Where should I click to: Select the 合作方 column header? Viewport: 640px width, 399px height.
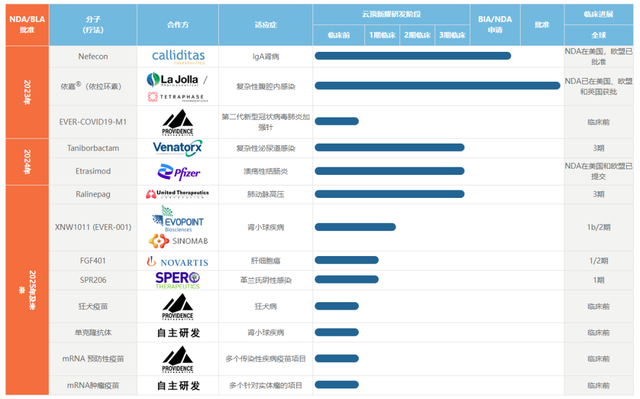click(x=178, y=24)
